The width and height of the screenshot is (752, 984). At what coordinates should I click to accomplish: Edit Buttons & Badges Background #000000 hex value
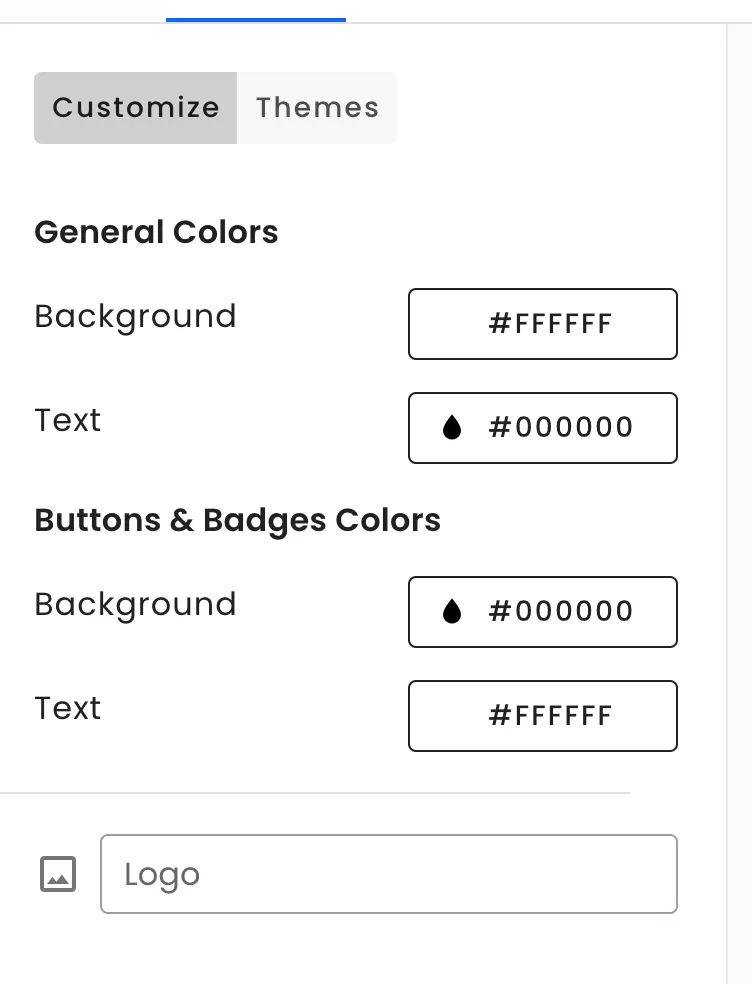(x=560, y=612)
